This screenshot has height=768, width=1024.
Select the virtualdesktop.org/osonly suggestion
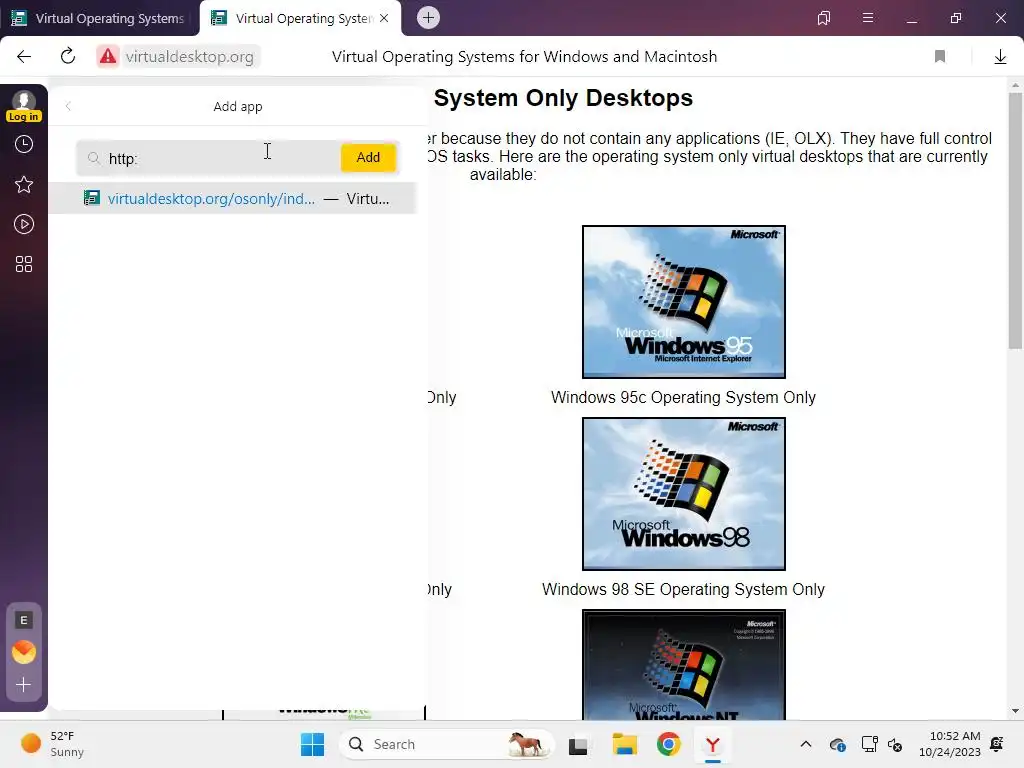click(x=232, y=199)
